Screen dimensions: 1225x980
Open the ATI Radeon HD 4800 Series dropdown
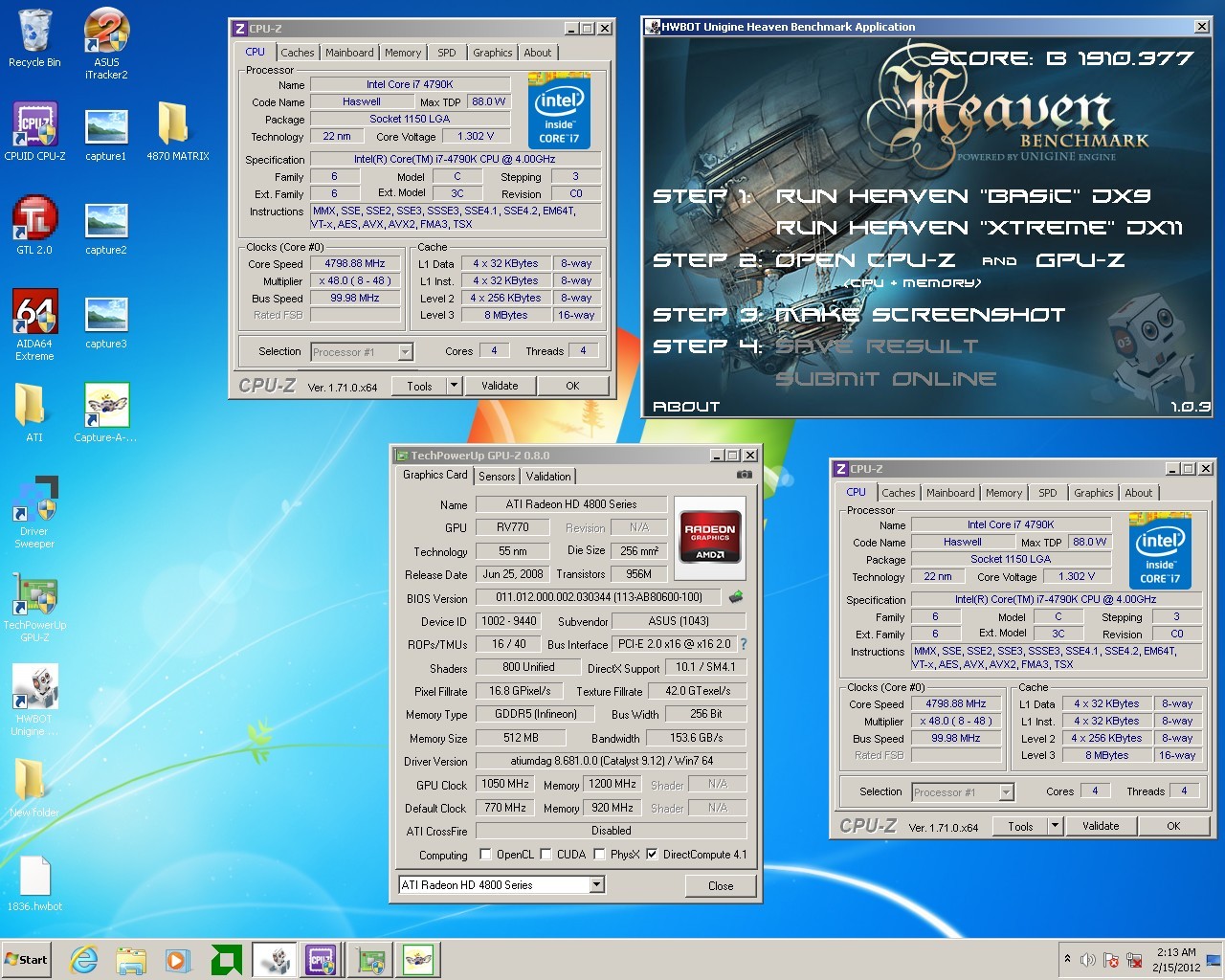(597, 885)
